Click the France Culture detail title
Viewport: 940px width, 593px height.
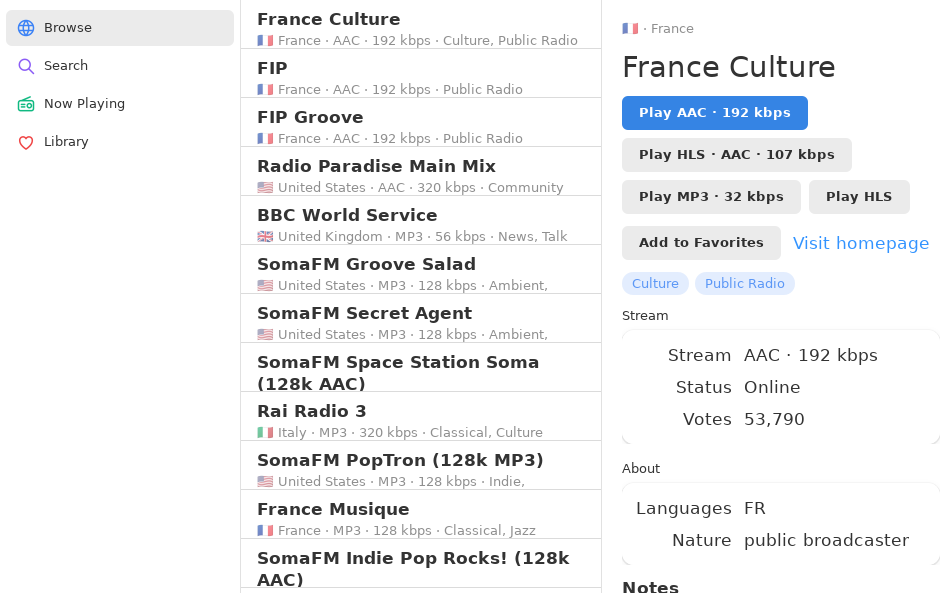coord(728,67)
